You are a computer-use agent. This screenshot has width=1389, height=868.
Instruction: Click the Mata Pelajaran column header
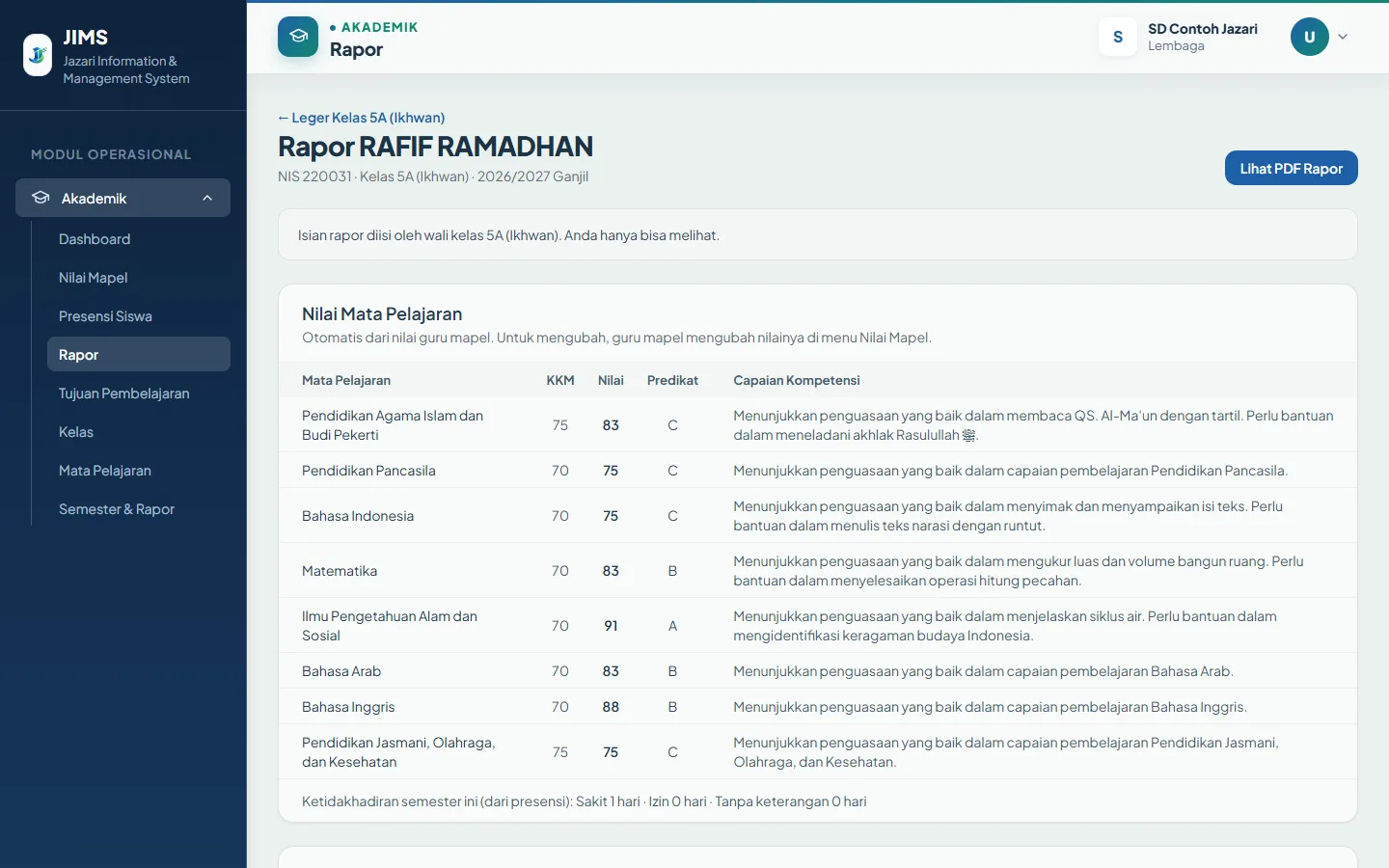pyautogui.click(x=346, y=380)
